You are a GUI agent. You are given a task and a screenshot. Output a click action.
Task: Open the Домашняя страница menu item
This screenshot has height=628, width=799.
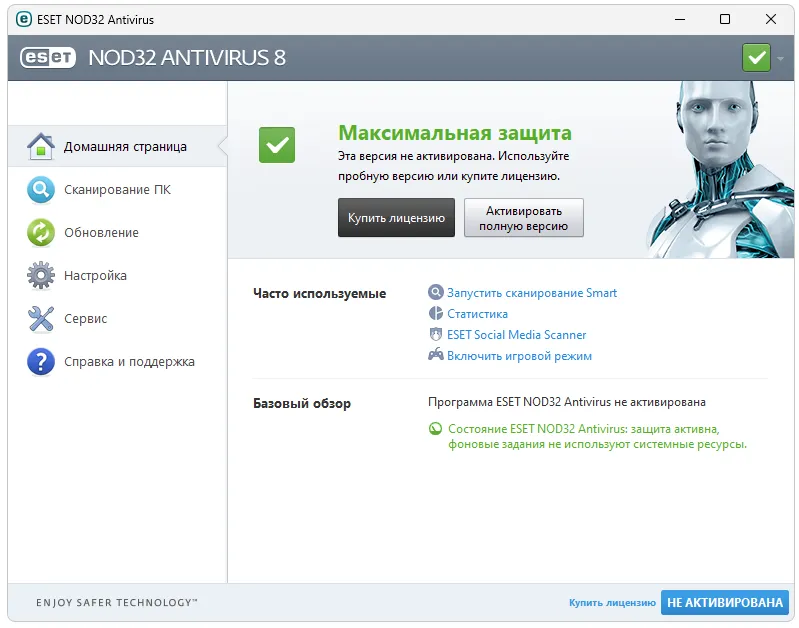point(118,146)
